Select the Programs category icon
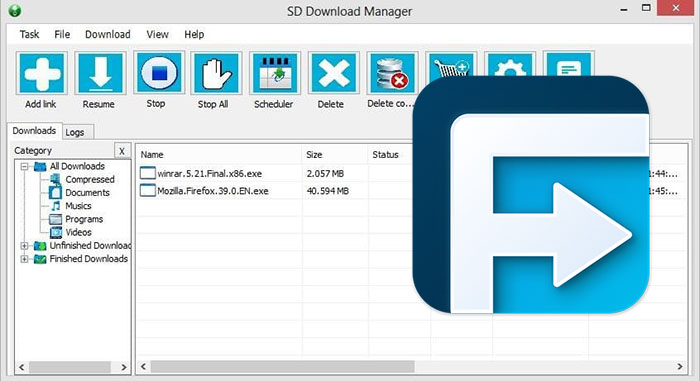This screenshot has height=381, width=700. click(55, 219)
